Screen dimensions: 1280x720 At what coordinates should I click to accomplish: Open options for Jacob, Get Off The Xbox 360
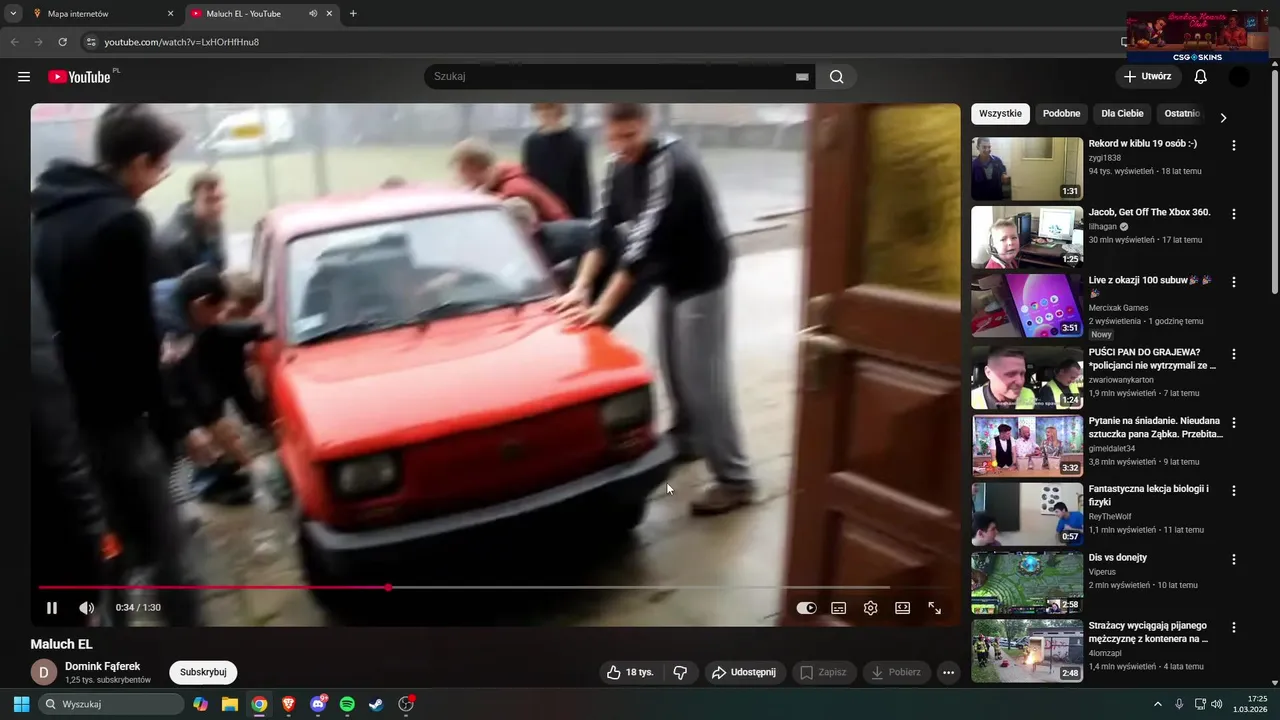[1233, 214]
